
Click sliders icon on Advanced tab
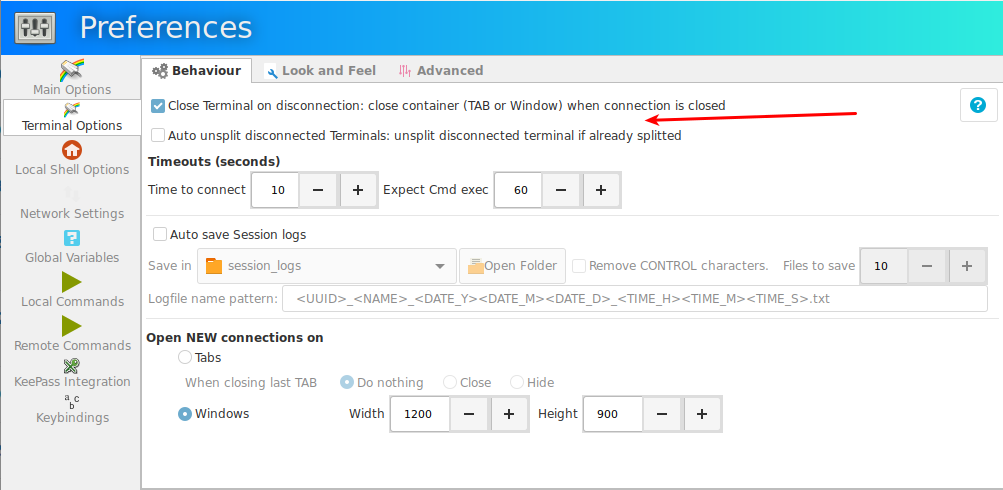[404, 71]
